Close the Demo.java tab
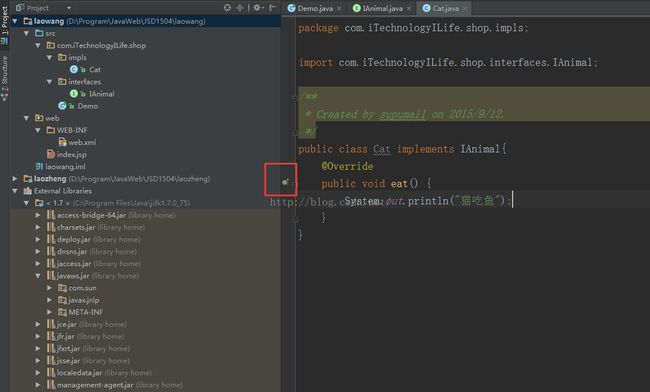650x392 pixels. coord(339,8)
